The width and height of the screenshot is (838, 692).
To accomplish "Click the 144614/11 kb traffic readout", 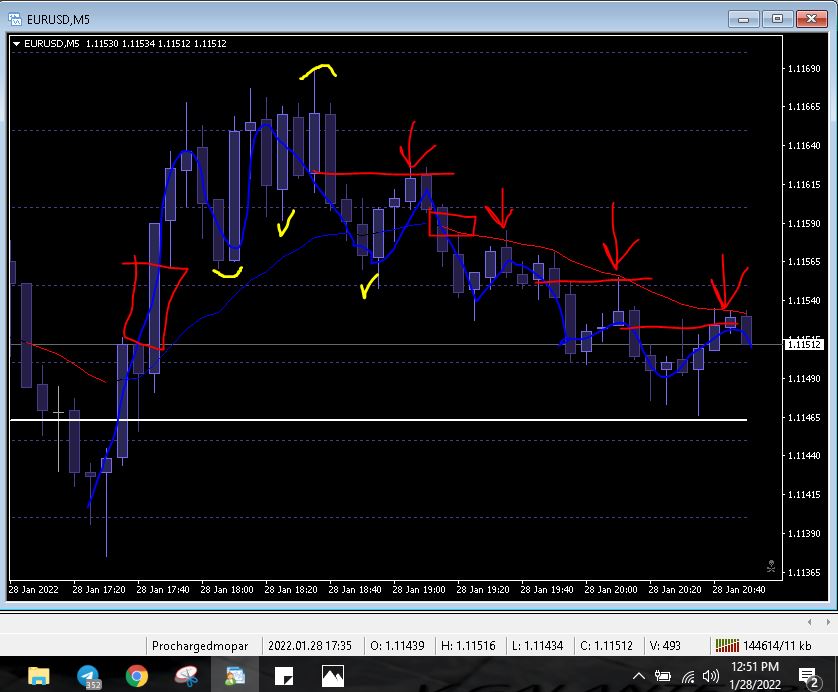I will coord(777,646).
